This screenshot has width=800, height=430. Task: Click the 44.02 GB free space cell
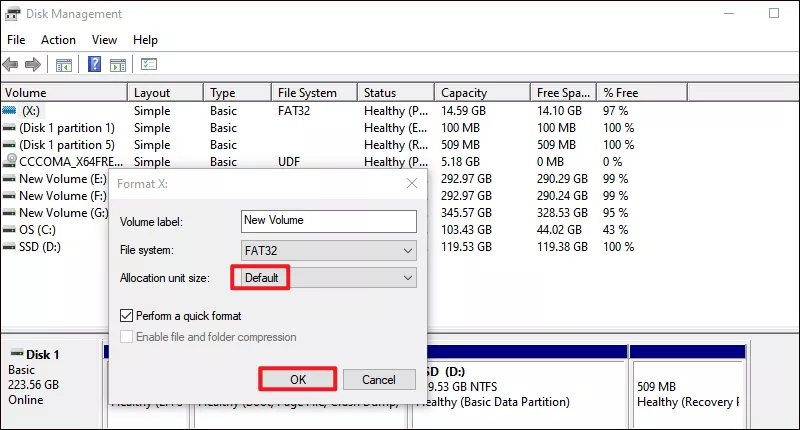[559, 230]
